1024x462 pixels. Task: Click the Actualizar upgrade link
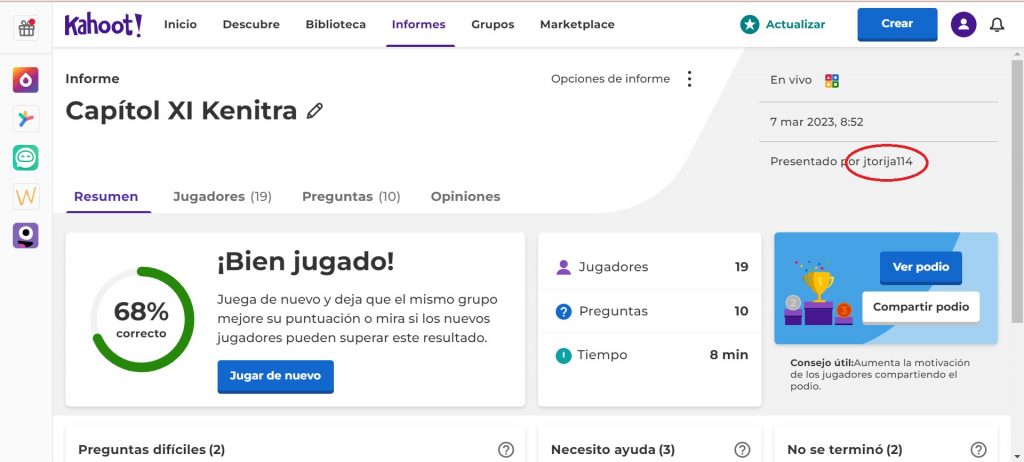coord(783,24)
